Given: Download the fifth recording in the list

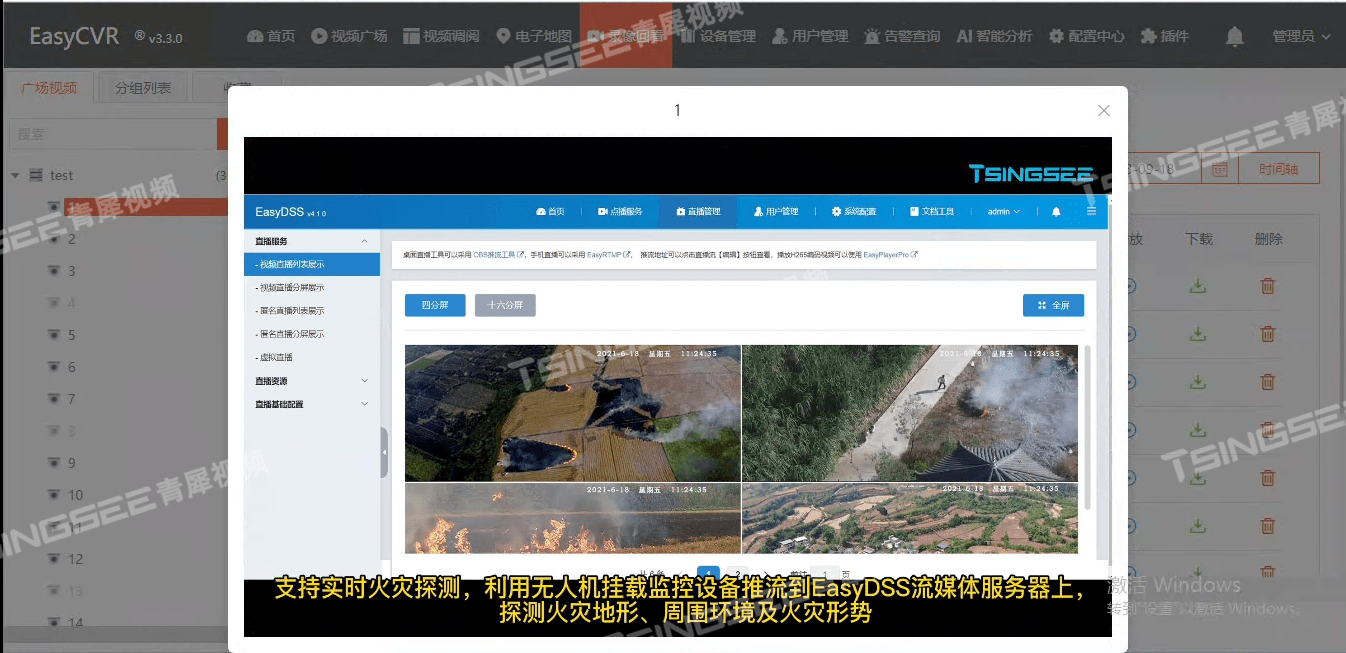Looking at the screenshot, I should (x=1197, y=478).
